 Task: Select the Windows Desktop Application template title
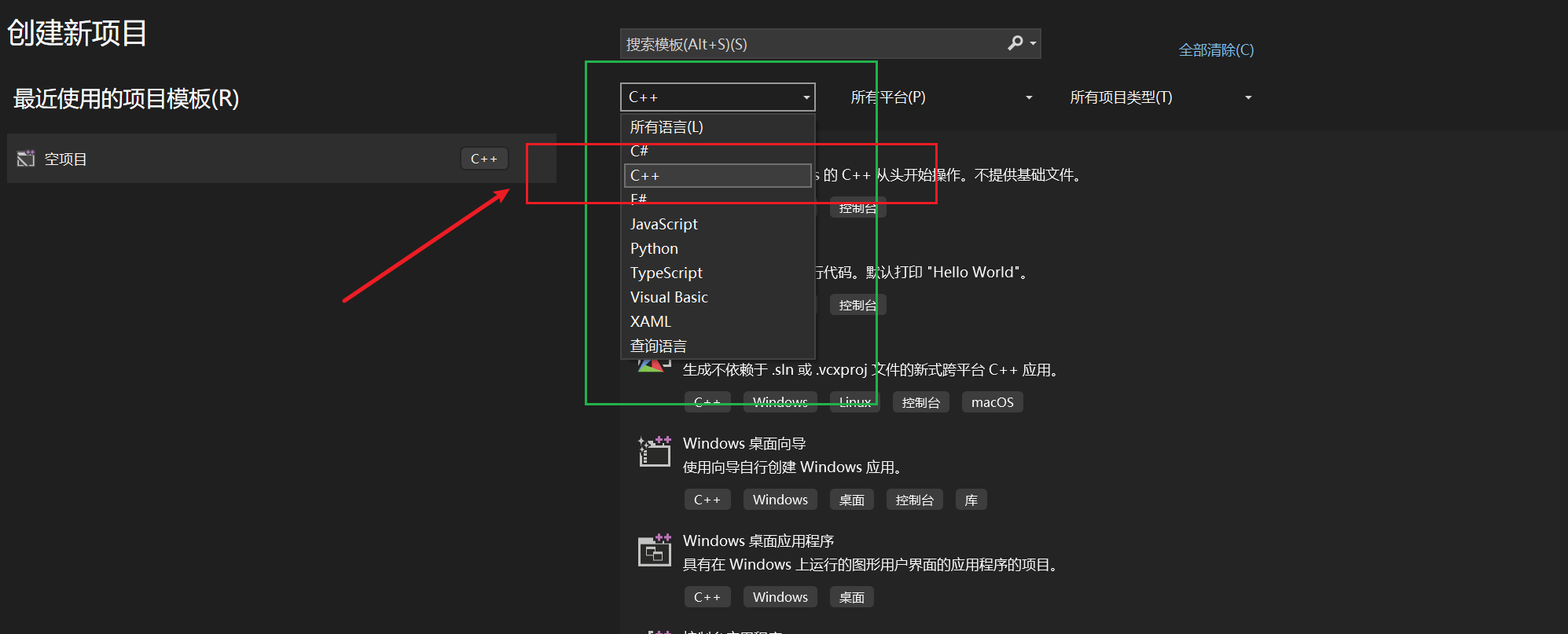[758, 541]
